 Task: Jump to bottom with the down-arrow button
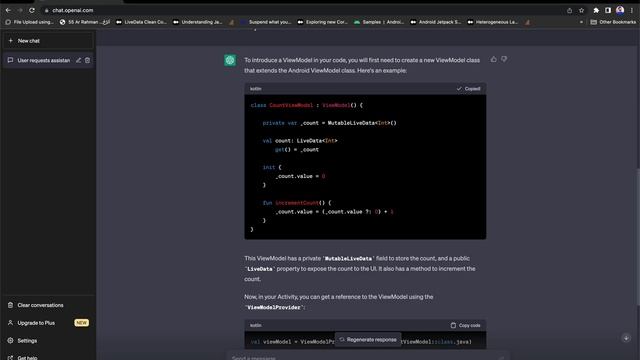[626, 338]
